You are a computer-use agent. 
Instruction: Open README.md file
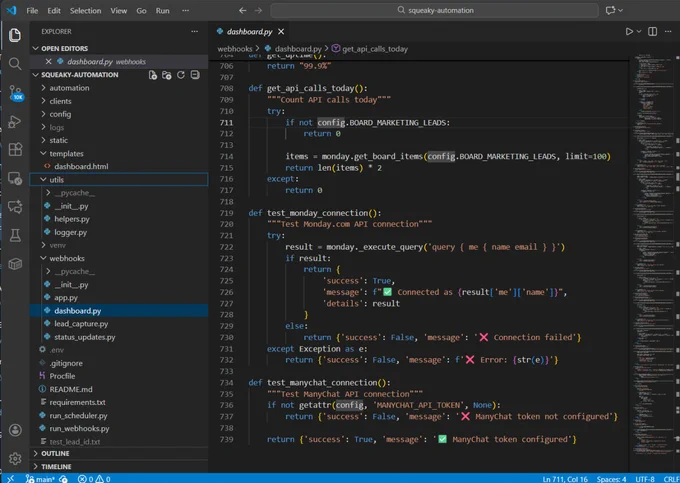(71, 389)
